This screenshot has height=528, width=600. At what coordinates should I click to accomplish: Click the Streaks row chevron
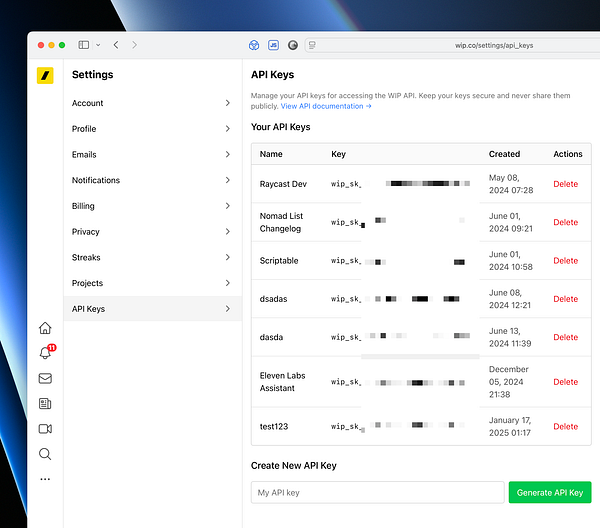click(228, 257)
